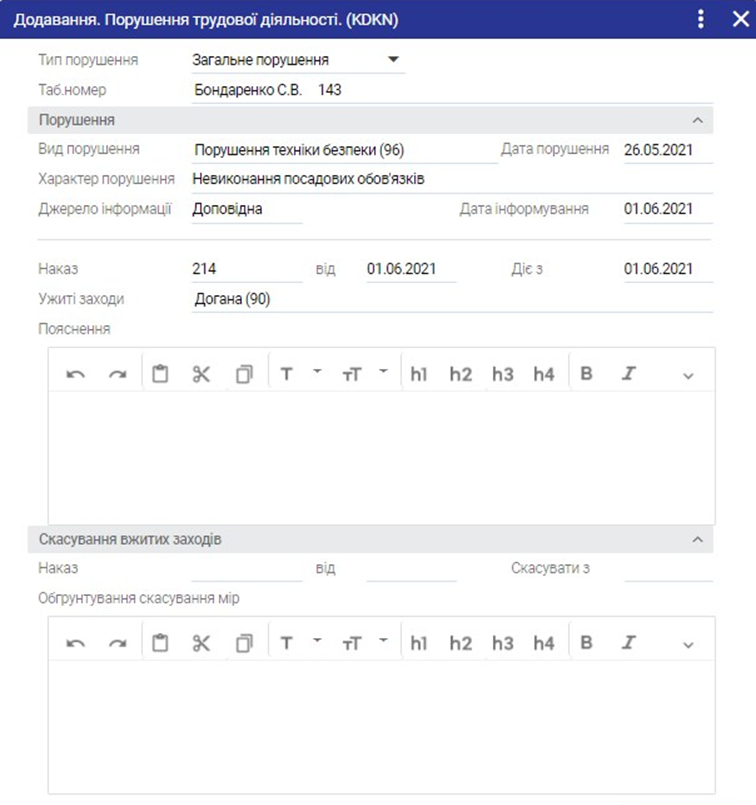Click the paste clipboard icon in Пояснення editor
Viewport: 756px width, 805px height.
tap(160, 374)
